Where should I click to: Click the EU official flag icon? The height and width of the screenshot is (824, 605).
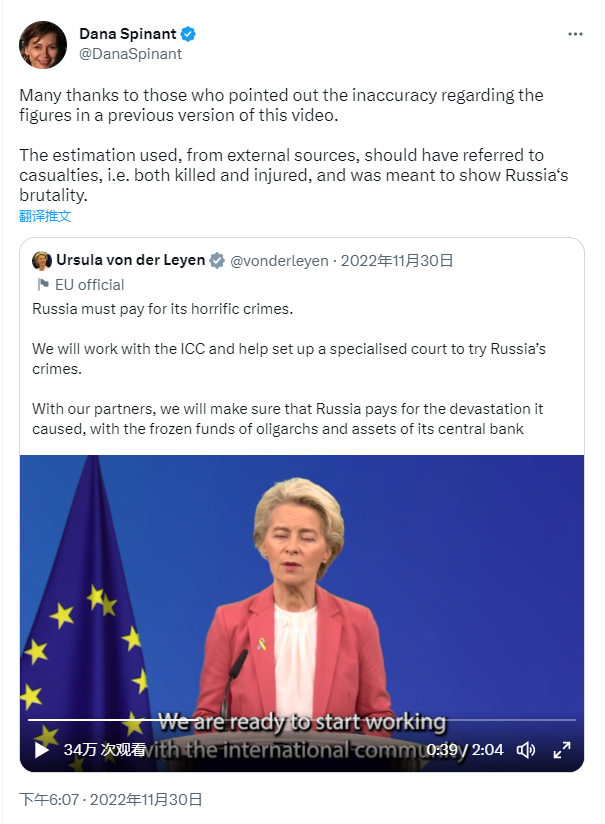pos(42,285)
